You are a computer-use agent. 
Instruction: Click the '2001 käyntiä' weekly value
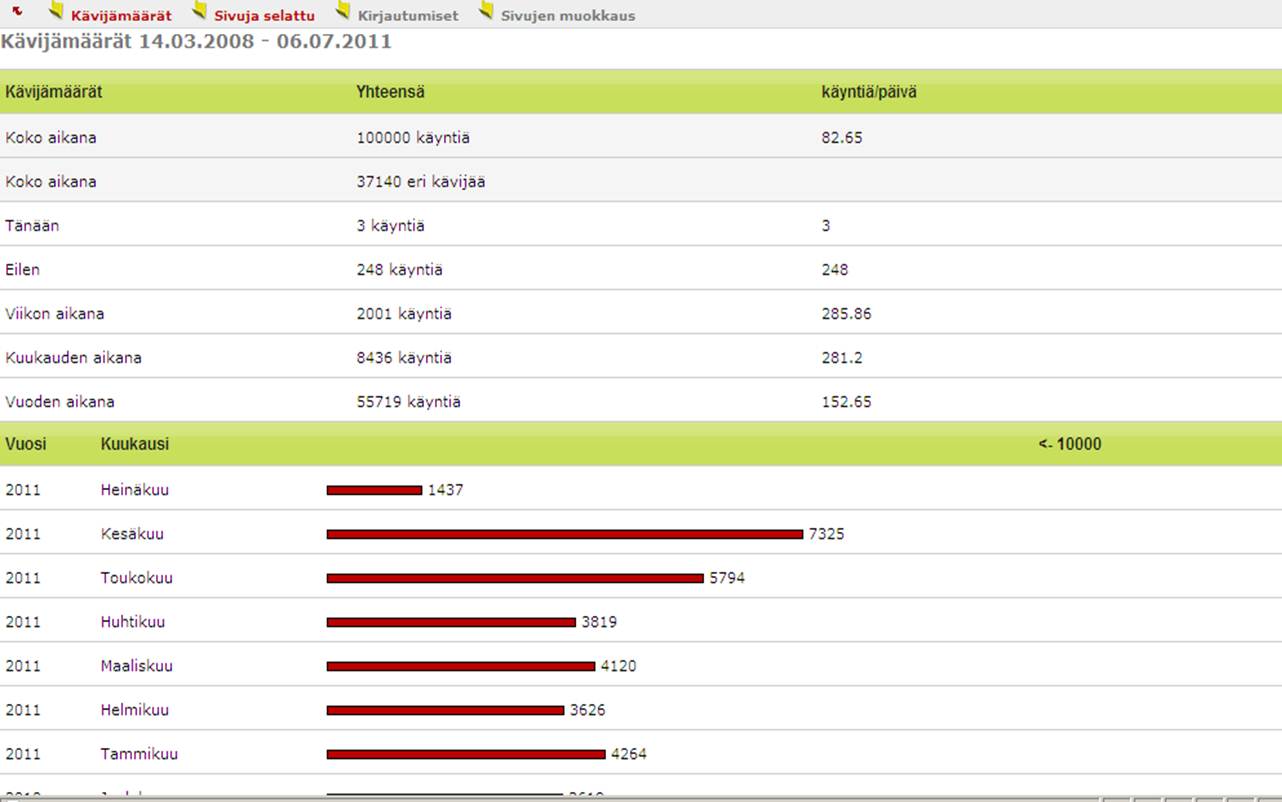(404, 314)
